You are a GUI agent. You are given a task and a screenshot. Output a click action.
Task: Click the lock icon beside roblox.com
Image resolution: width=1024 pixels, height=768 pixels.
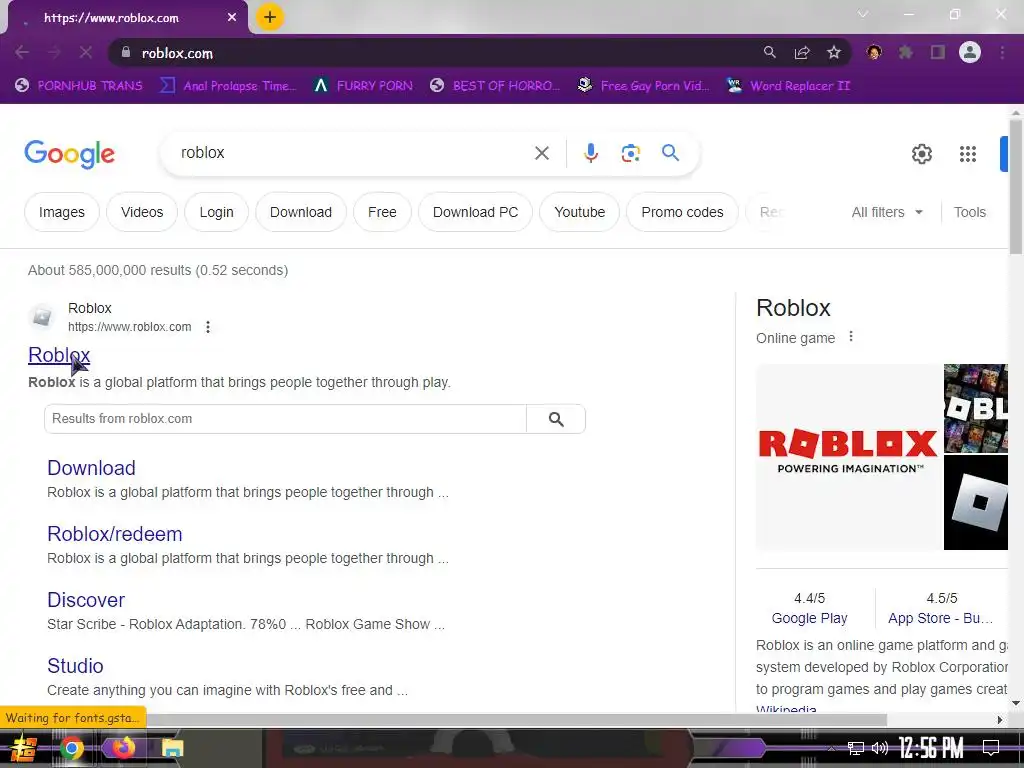click(125, 52)
